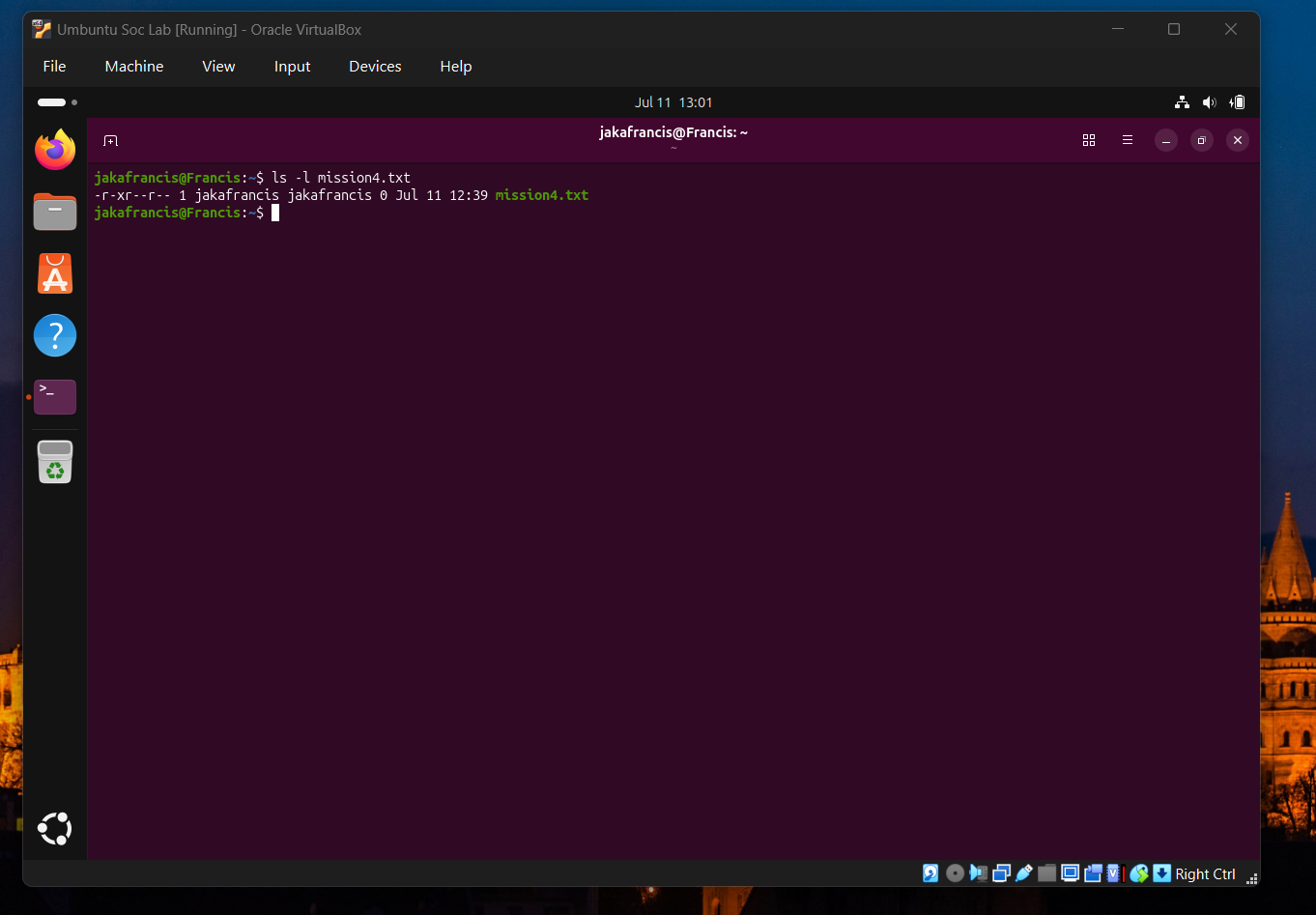Image resolution: width=1316 pixels, height=915 pixels.
Task: Click the VirtualBox window title icon
Action: pos(42,29)
